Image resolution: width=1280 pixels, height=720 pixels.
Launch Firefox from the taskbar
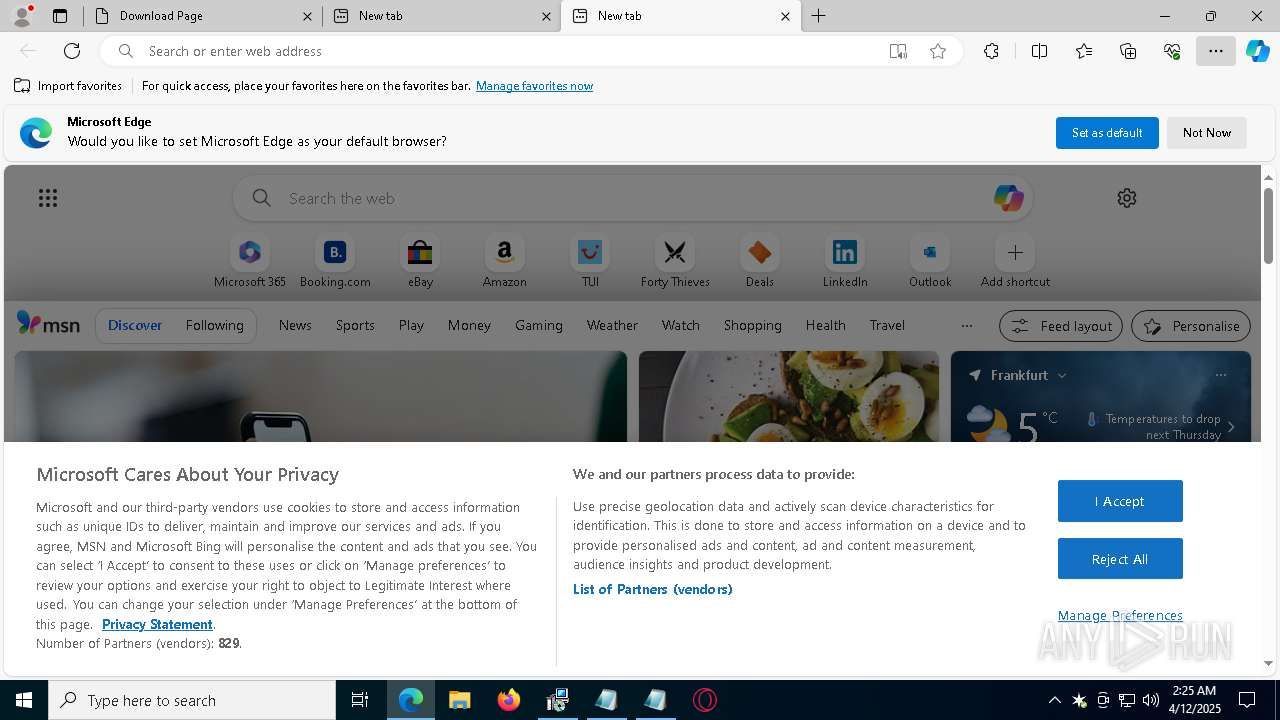coord(508,700)
